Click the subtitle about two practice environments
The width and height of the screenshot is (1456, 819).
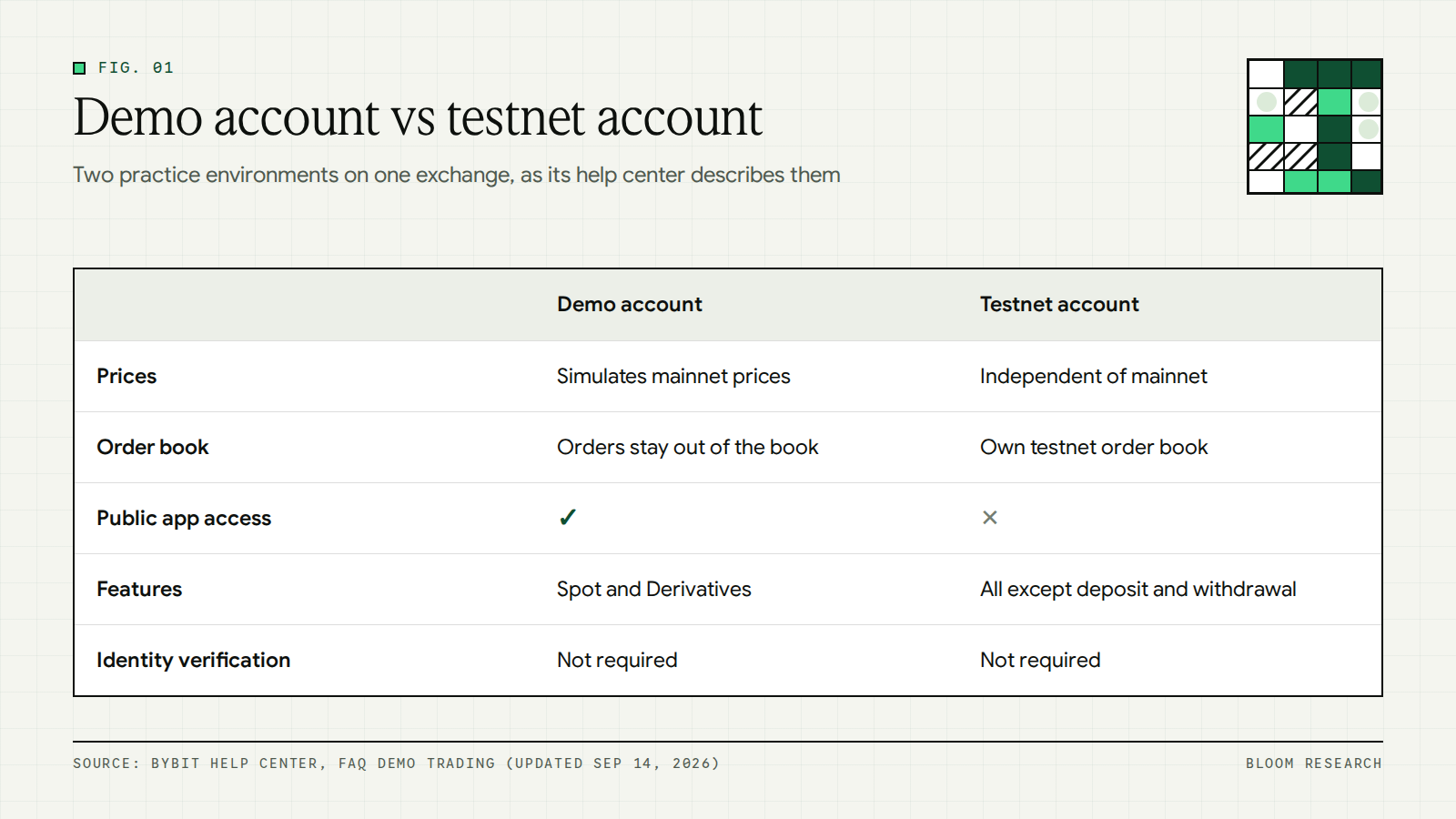pyautogui.click(x=457, y=175)
